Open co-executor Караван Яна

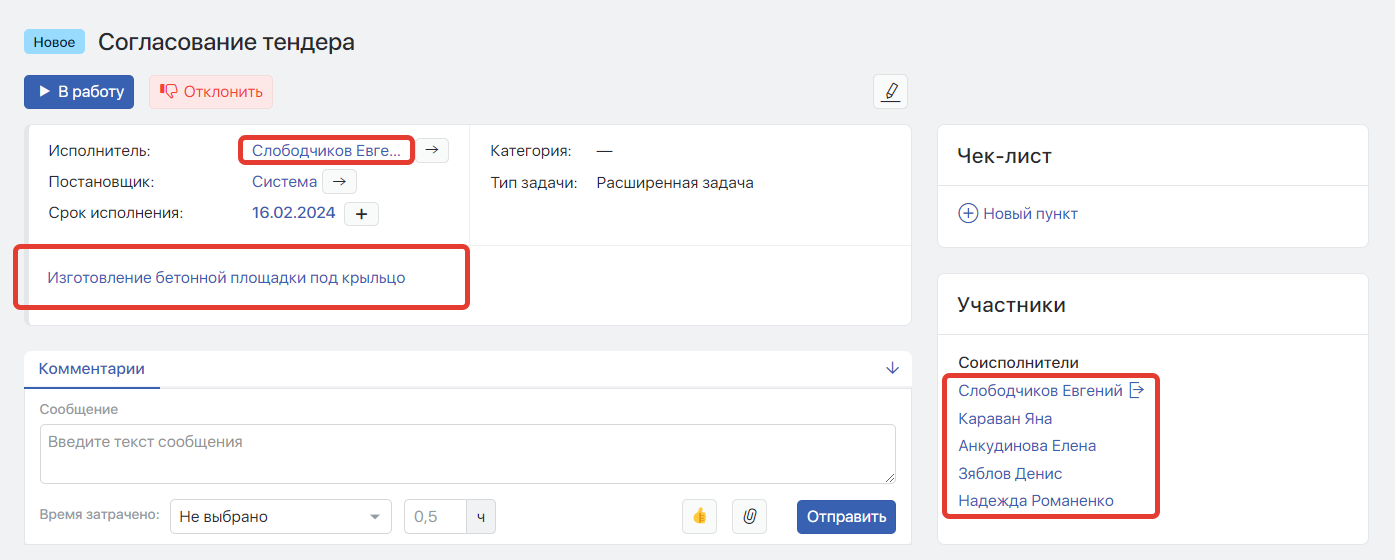(x=1005, y=419)
